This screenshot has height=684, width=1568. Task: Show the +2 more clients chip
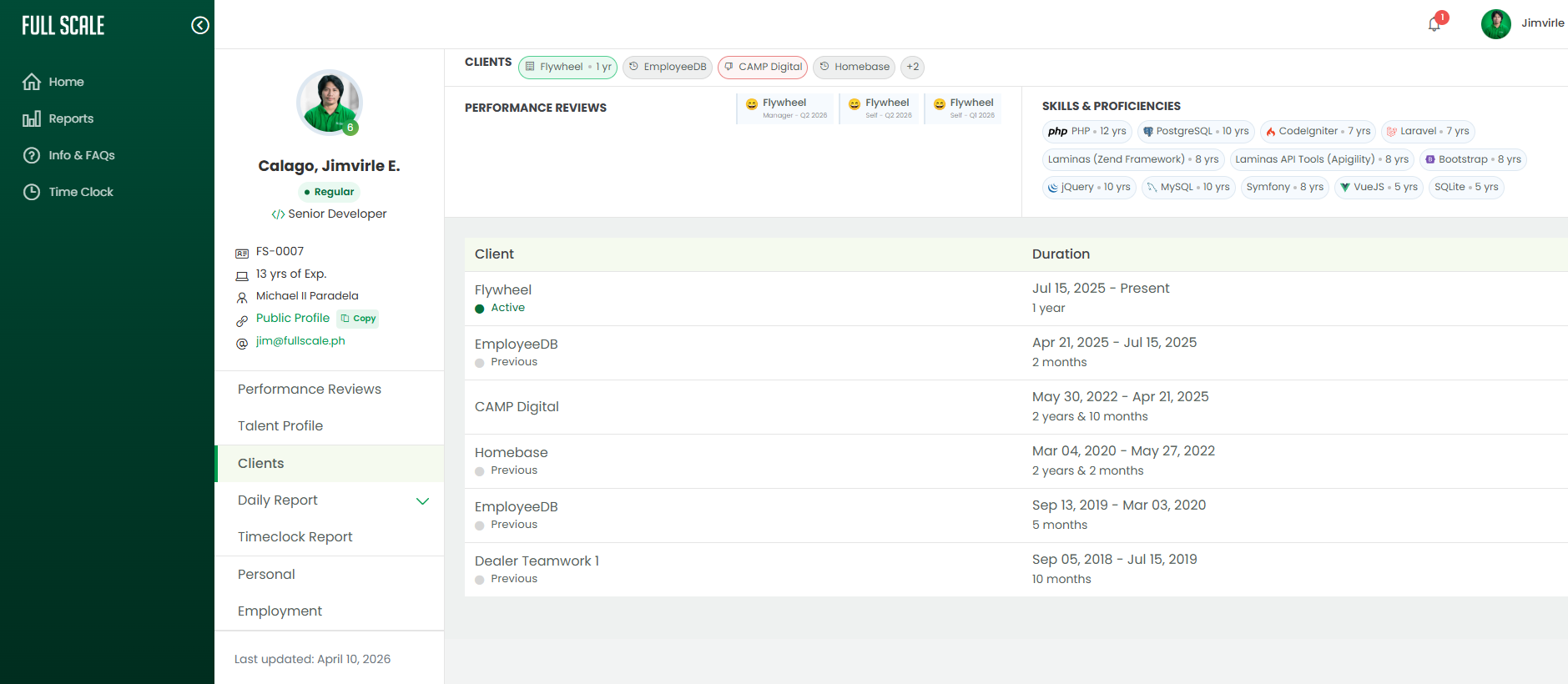913,67
